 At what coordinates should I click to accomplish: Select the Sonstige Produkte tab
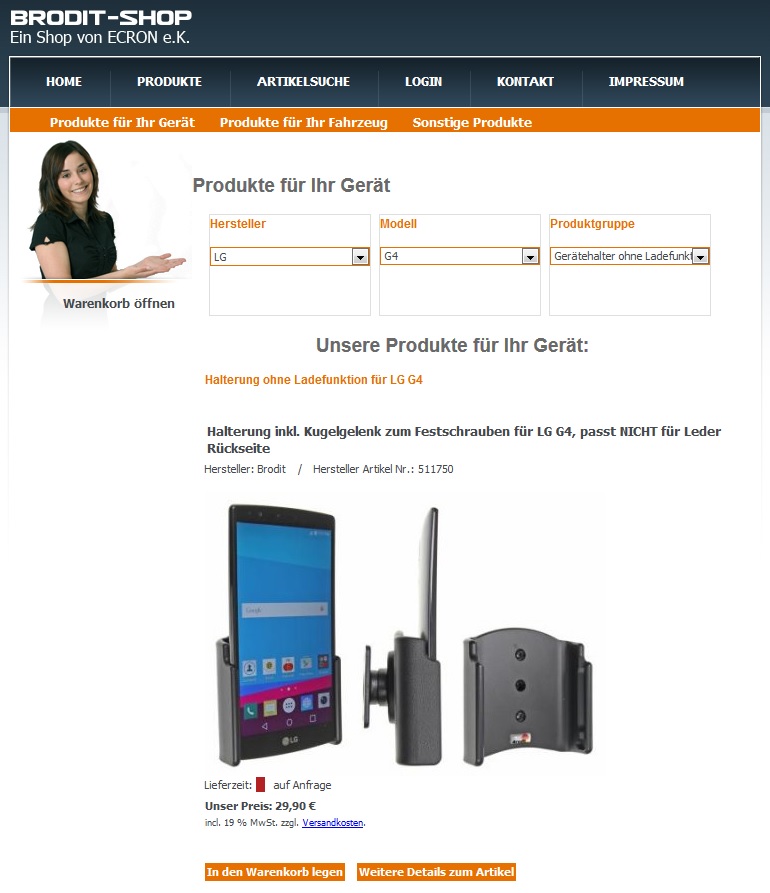click(472, 122)
